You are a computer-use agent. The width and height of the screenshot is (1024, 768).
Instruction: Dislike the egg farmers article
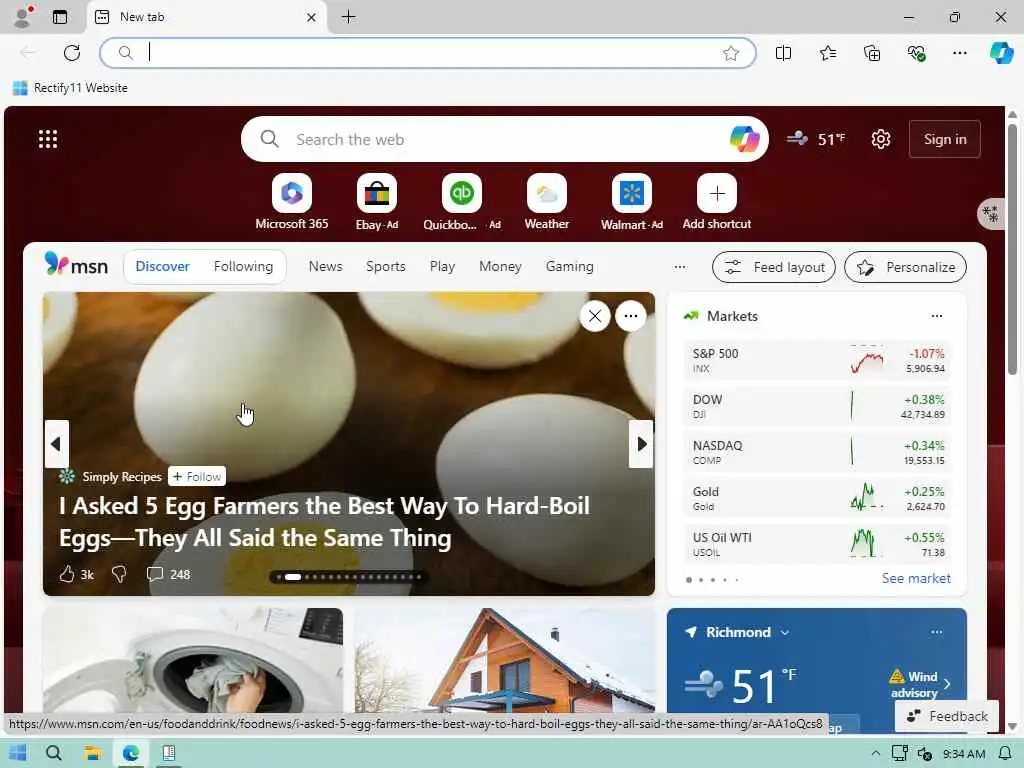(x=119, y=574)
